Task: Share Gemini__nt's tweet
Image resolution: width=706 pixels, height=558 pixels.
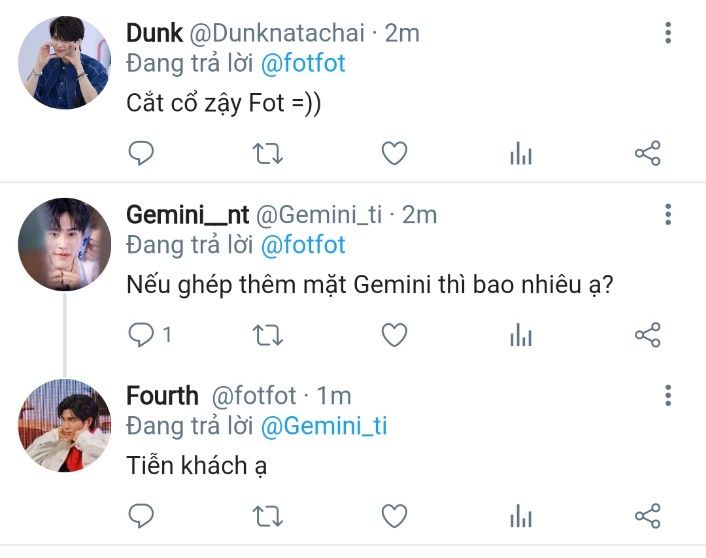Action: pyautogui.click(x=647, y=335)
